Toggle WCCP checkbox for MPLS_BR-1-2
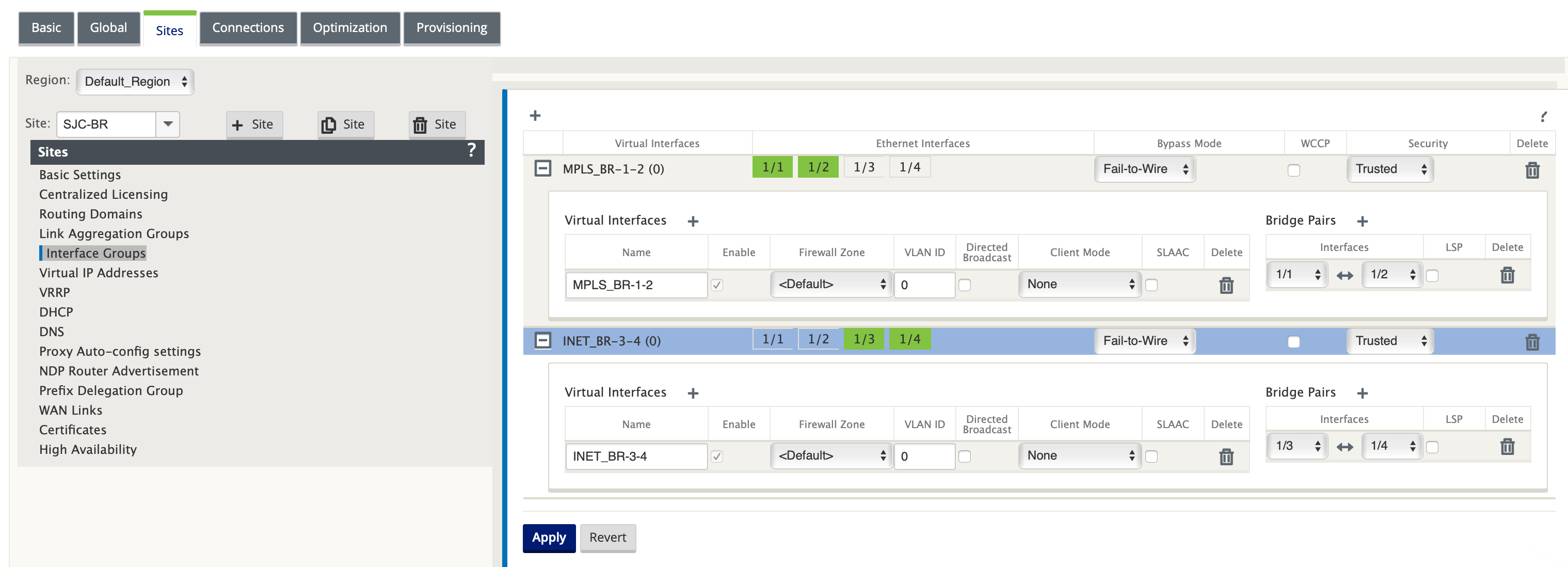Viewport: 1568px width, 567px height. click(1293, 170)
